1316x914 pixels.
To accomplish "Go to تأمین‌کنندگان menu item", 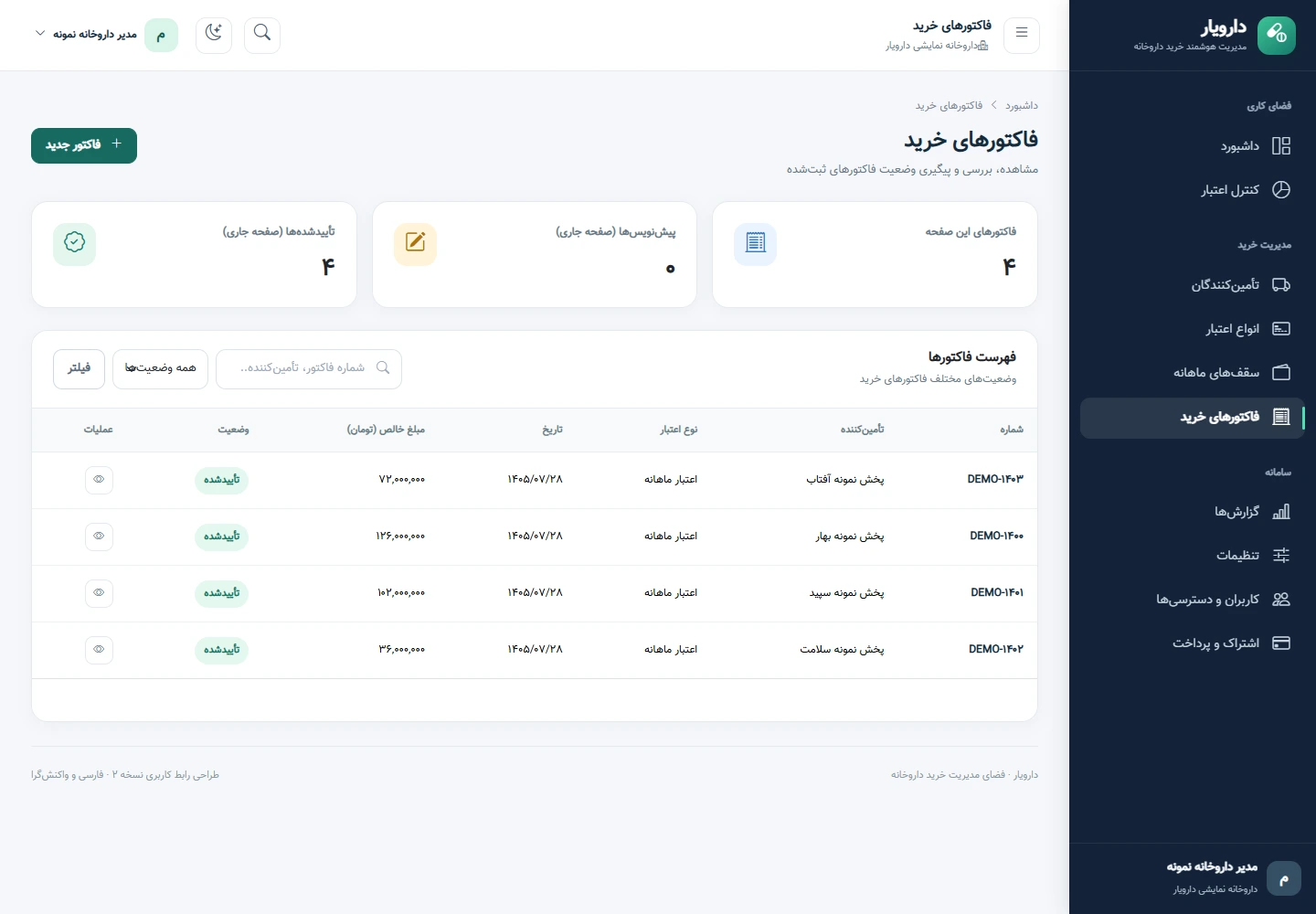I will coord(1192,285).
